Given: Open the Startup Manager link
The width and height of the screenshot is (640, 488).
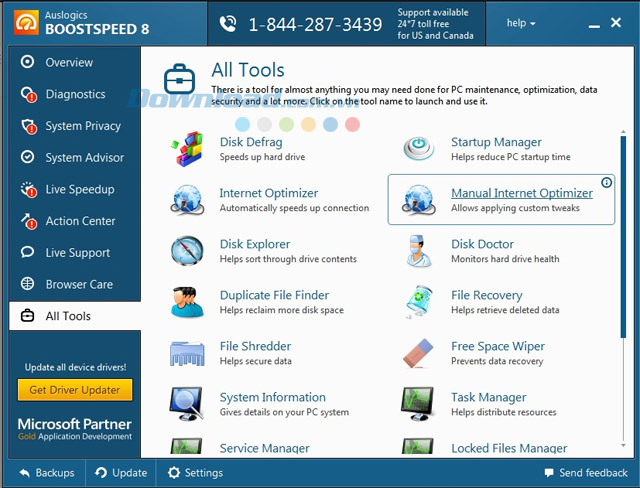Looking at the screenshot, I should tap(496, 142).
